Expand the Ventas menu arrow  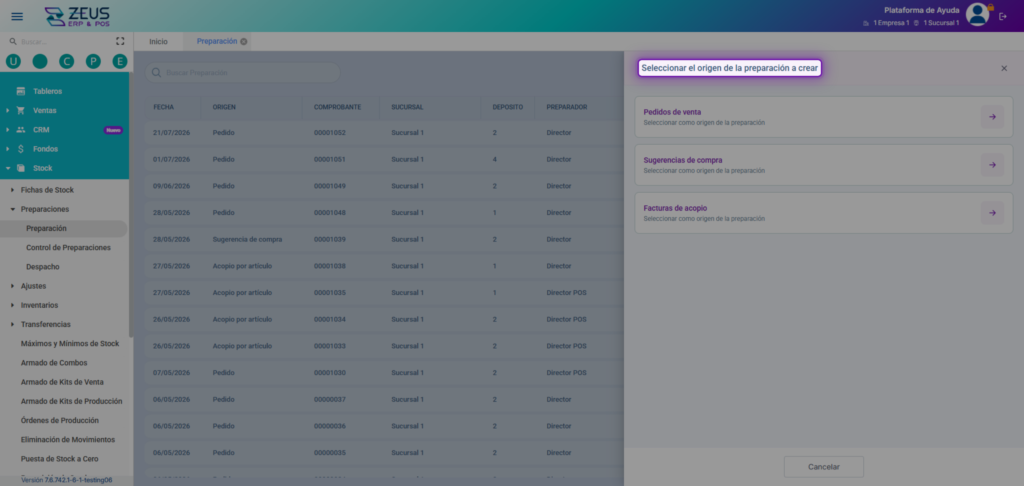(7, 110)
